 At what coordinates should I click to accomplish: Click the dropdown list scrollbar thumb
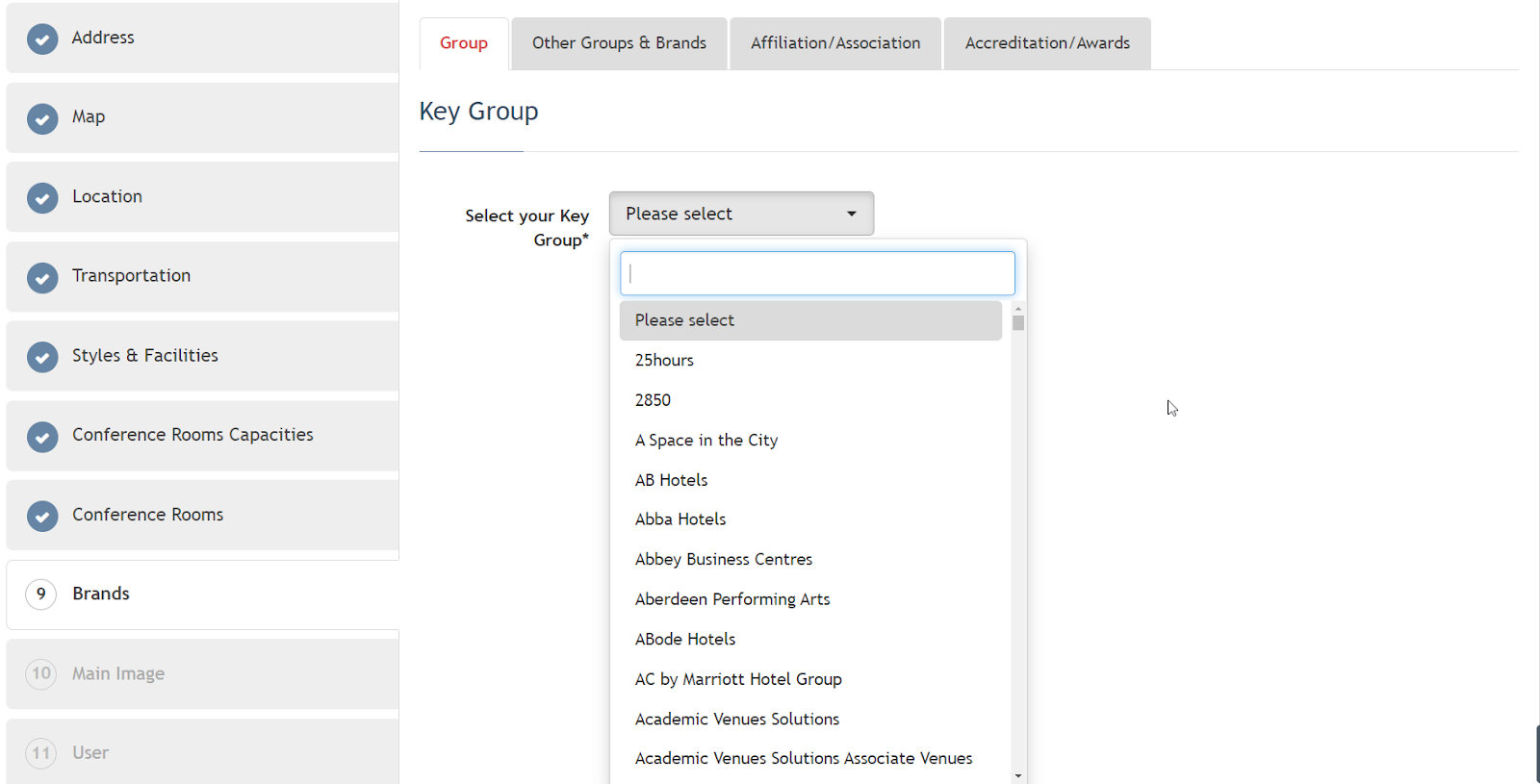(1018, 323)
